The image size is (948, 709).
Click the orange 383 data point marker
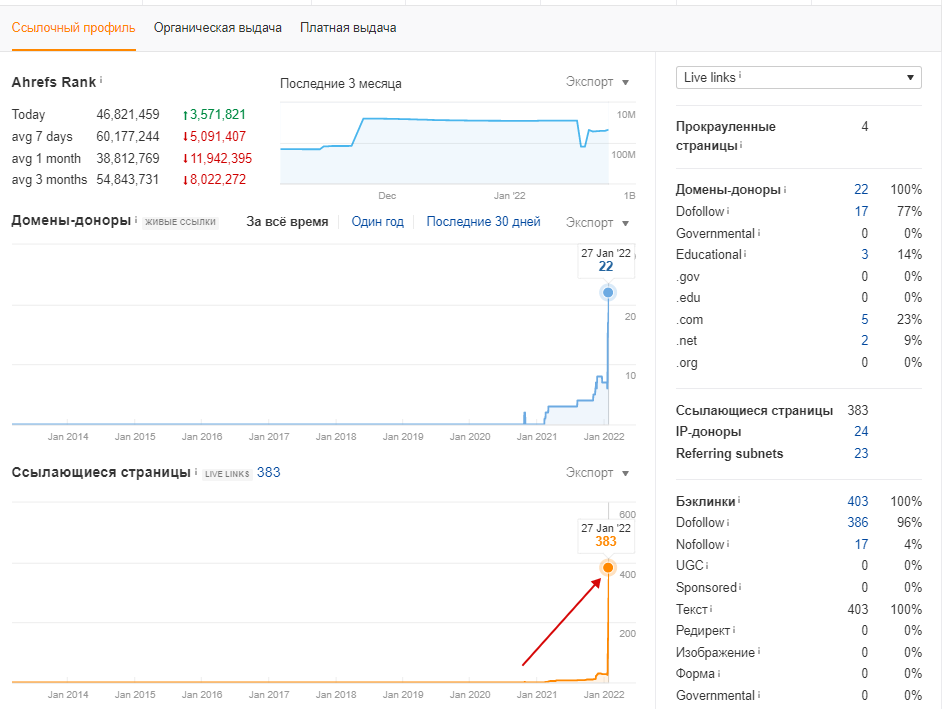[x=607, y=568]
